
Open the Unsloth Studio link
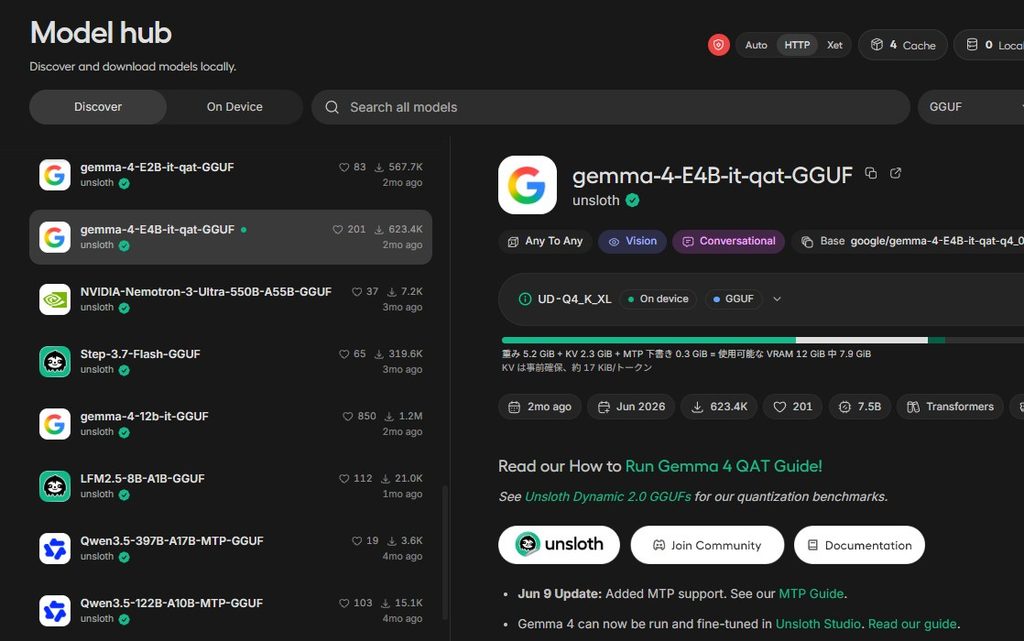[x=818, y=624]
